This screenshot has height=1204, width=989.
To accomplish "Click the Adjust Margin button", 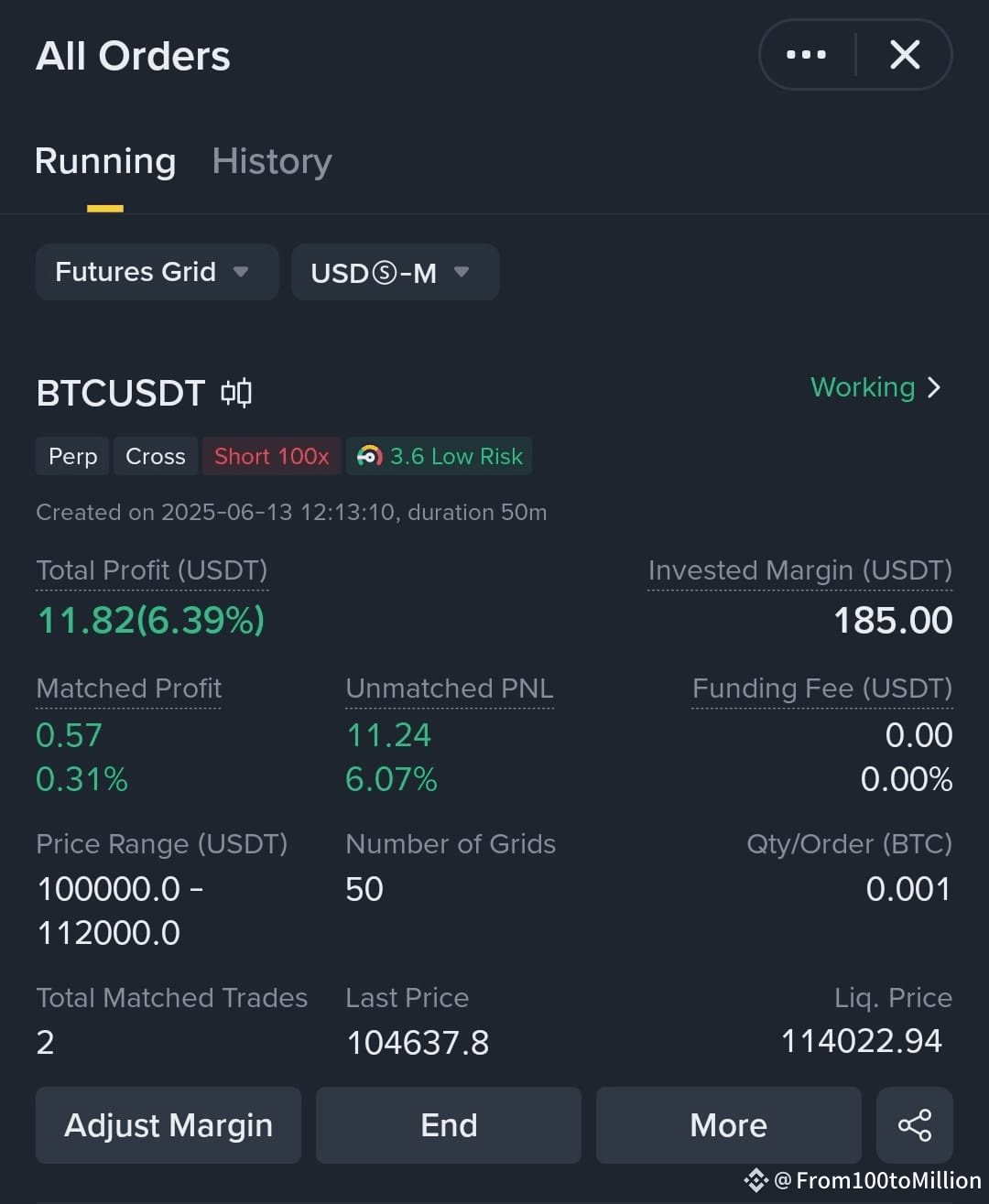I will (168, 1125).
